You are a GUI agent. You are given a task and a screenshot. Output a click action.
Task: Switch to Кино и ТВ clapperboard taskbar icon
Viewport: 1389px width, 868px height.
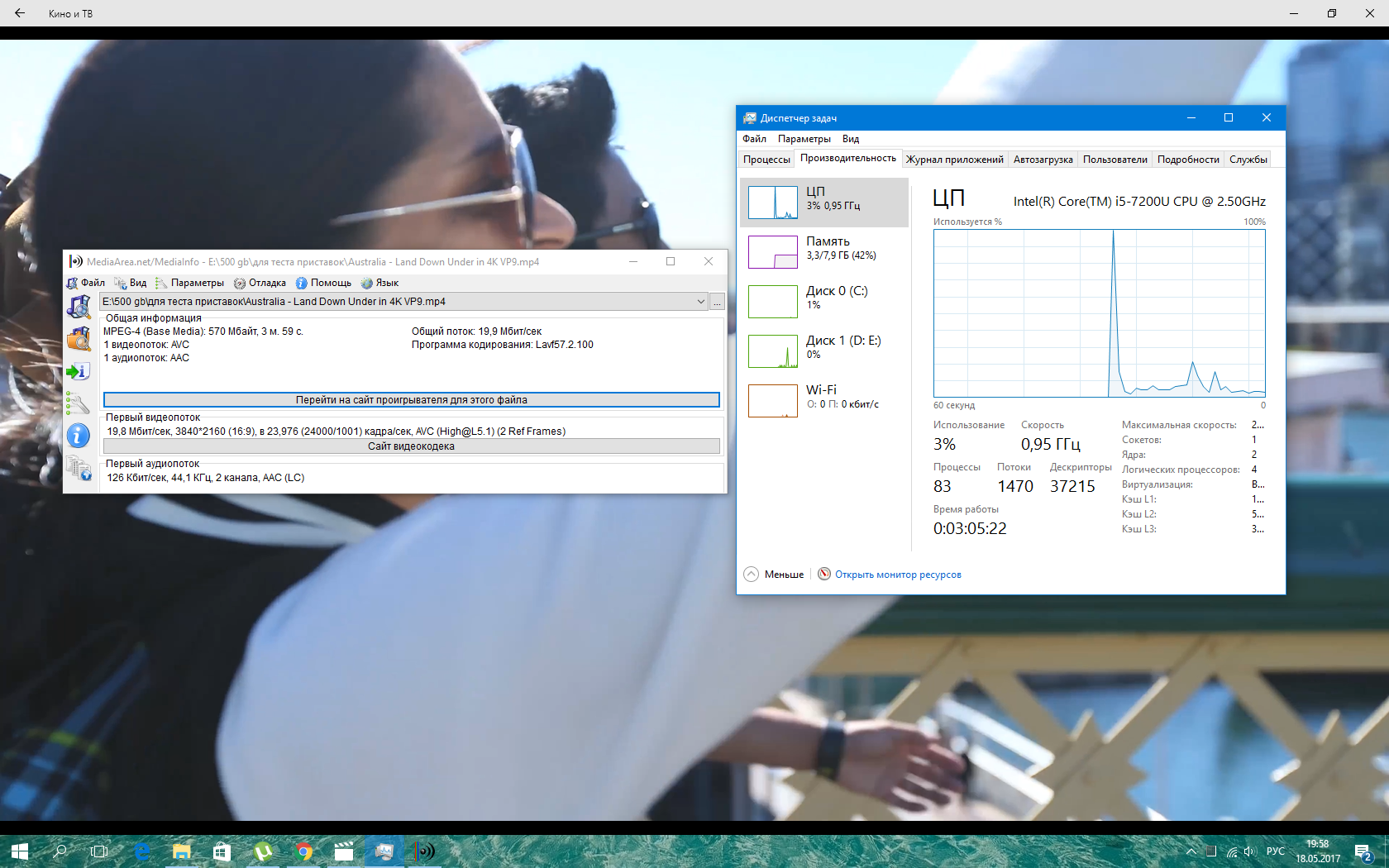[x=344, y=851]
